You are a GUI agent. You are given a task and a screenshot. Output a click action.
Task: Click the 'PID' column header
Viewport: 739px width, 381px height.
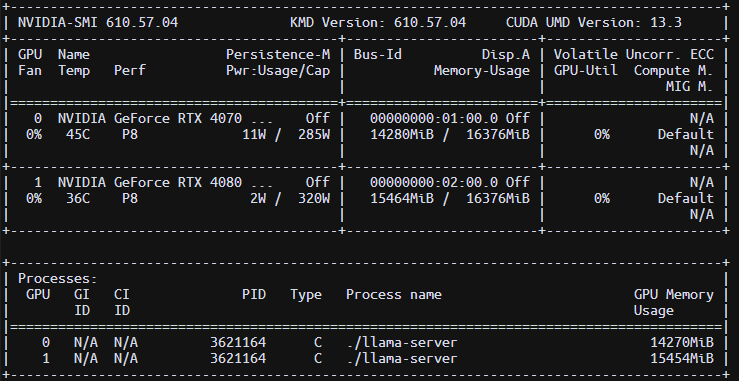(254, 295)
